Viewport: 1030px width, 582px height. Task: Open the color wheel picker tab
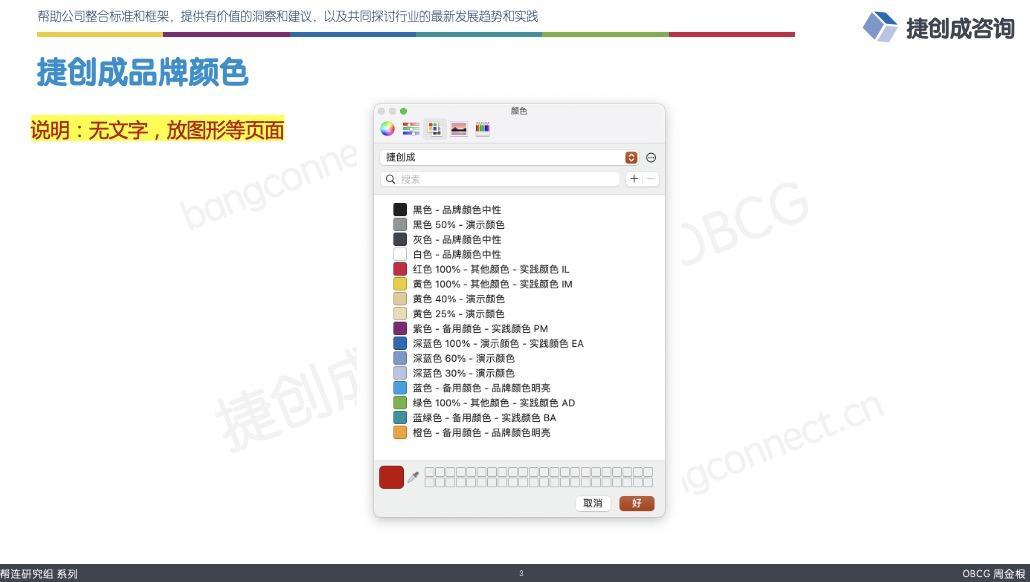pos(388,129)
